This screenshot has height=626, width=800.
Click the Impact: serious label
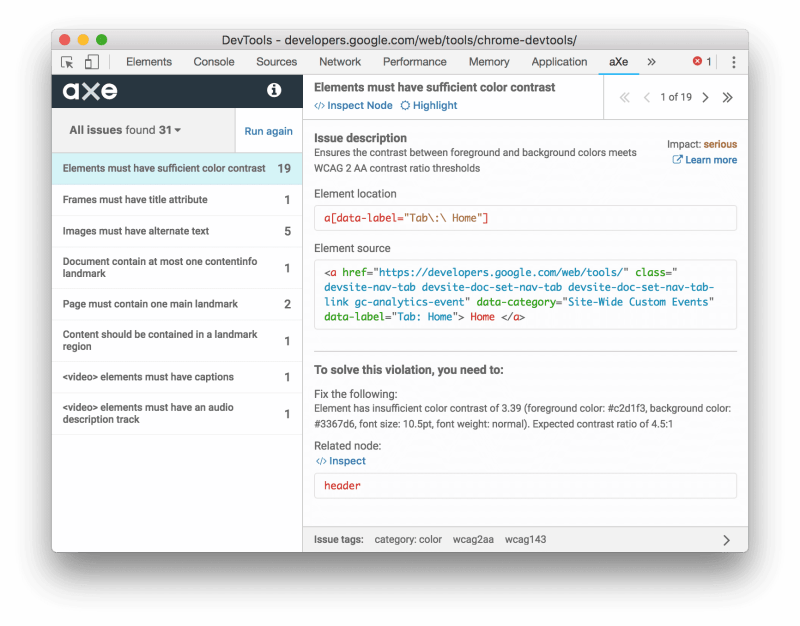[x=702, y=144]
